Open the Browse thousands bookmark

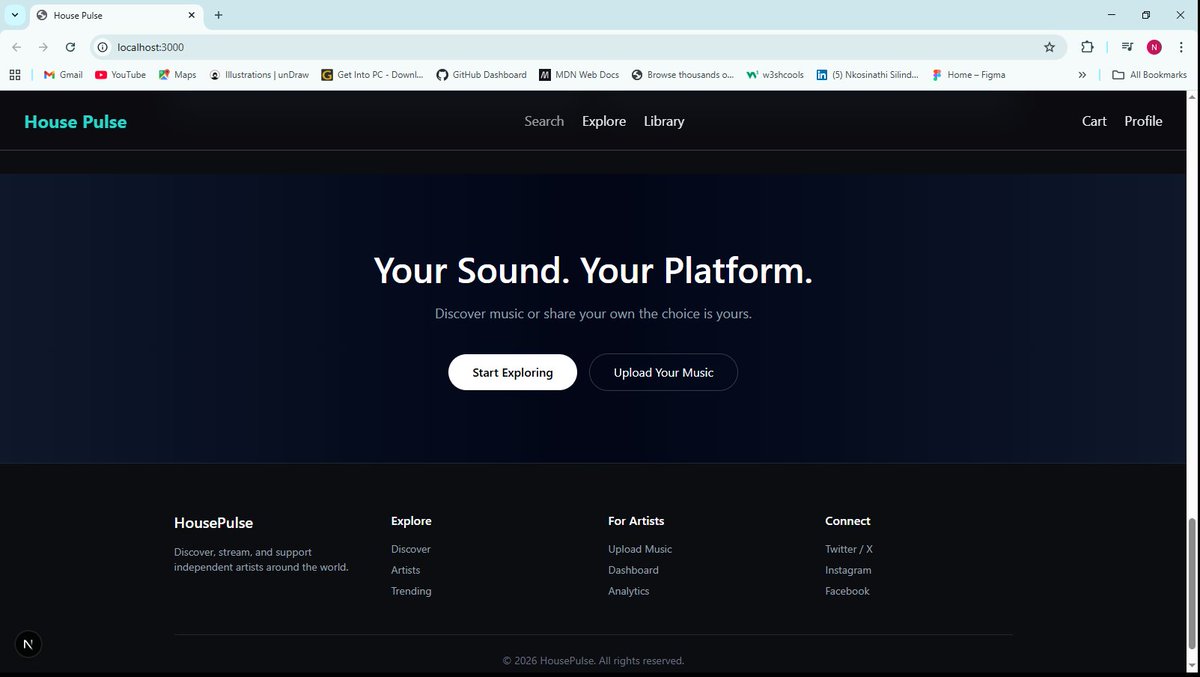tap(682, 74)
